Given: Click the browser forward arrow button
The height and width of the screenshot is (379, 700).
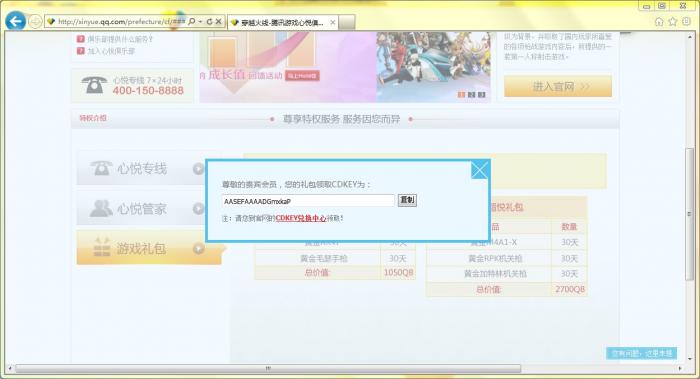Looking at the screenshot, I should pos(35,21).
